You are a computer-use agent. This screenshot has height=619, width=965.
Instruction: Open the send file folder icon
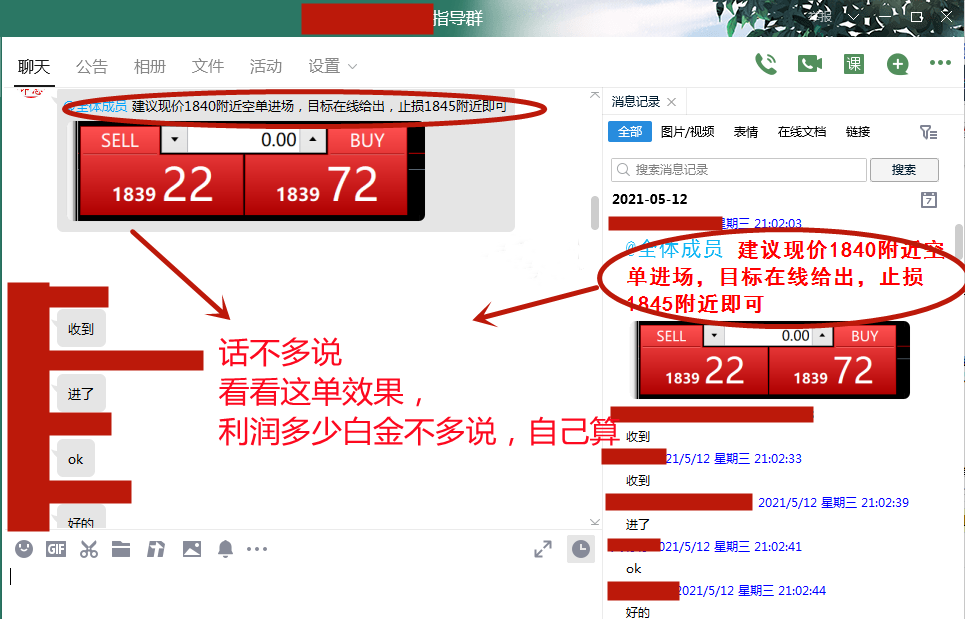click(x=121, y=549)
